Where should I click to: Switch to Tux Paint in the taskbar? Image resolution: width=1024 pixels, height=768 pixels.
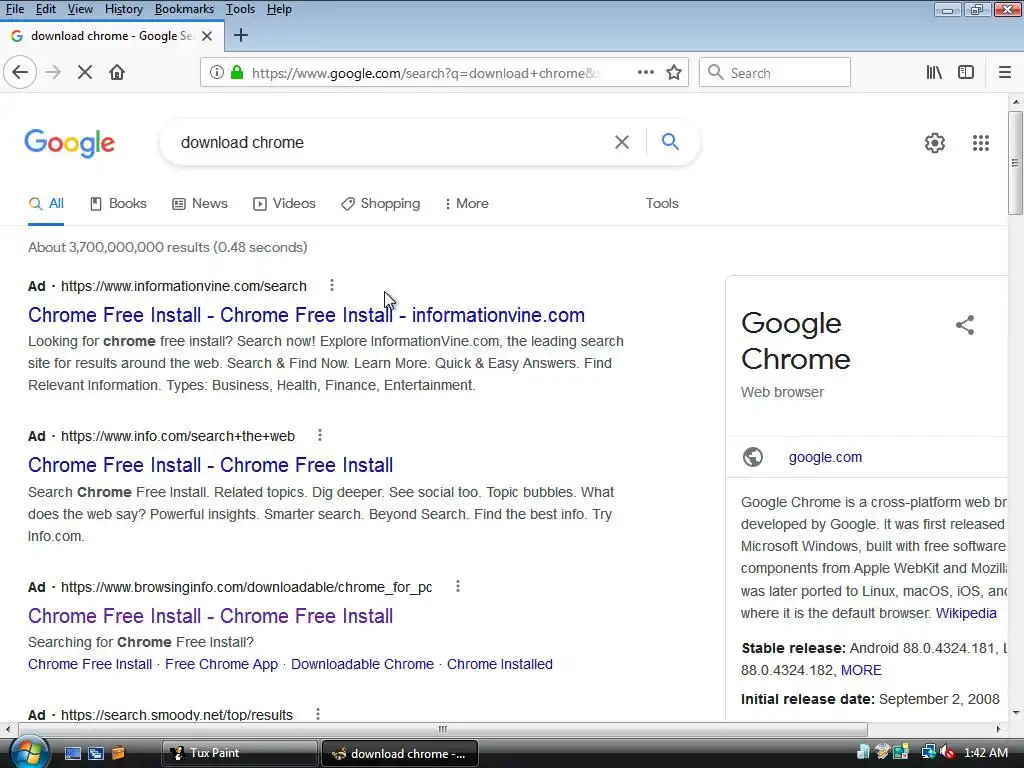tap(240, 753)
